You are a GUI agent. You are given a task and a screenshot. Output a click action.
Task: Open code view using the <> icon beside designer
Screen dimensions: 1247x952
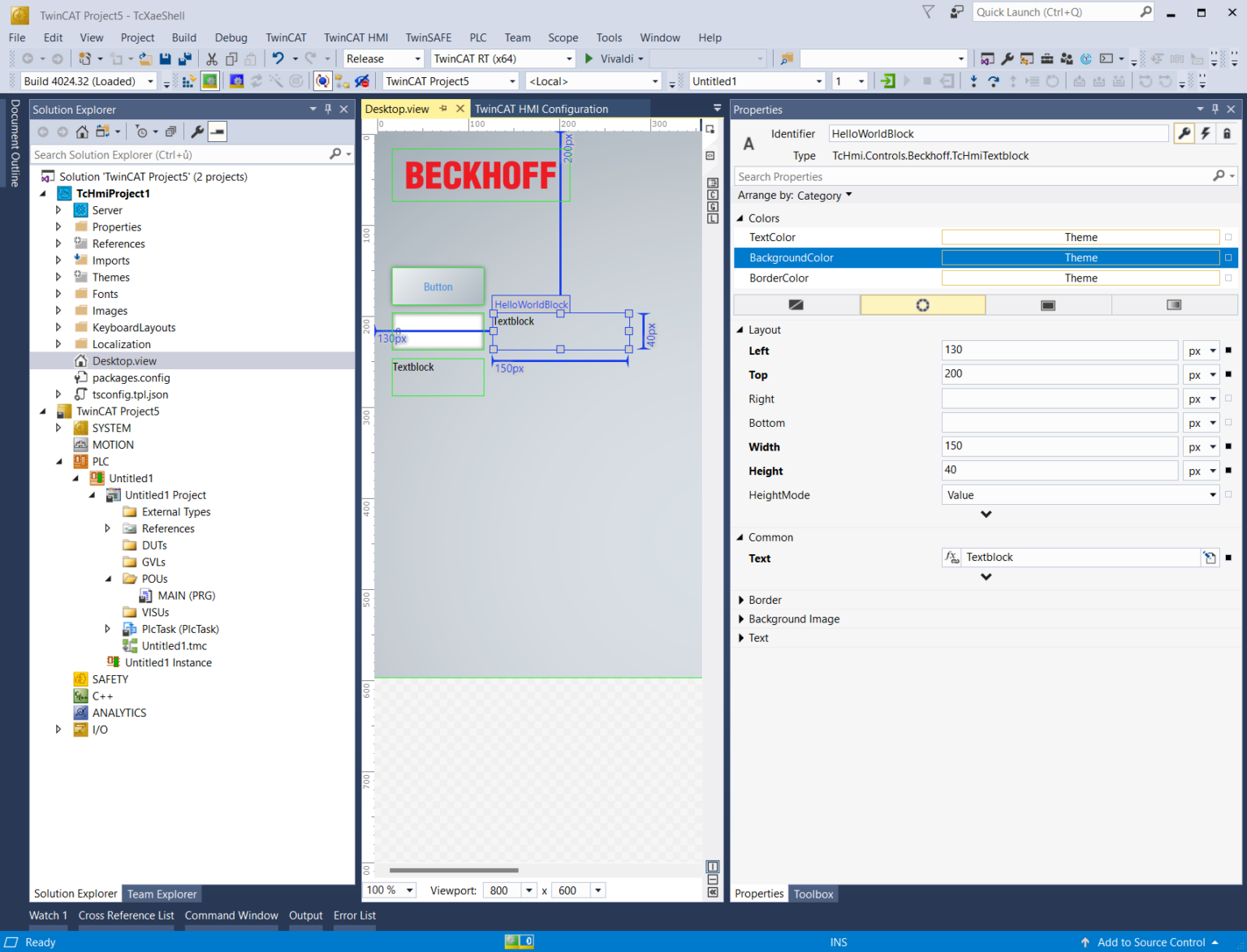coord(712,155)
